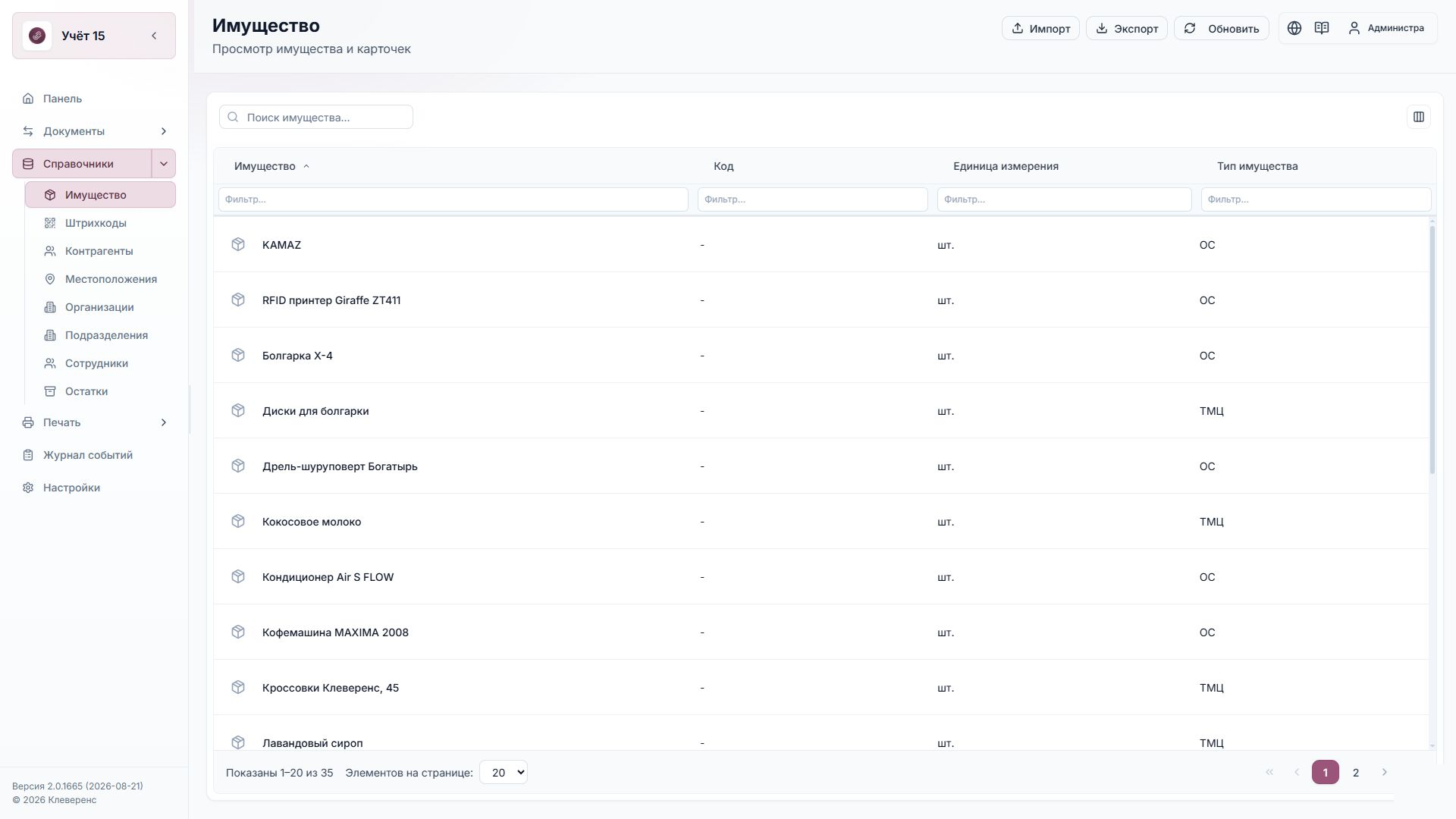Click the Импорт button
1456x819 pixels.
coord(1040,28)
